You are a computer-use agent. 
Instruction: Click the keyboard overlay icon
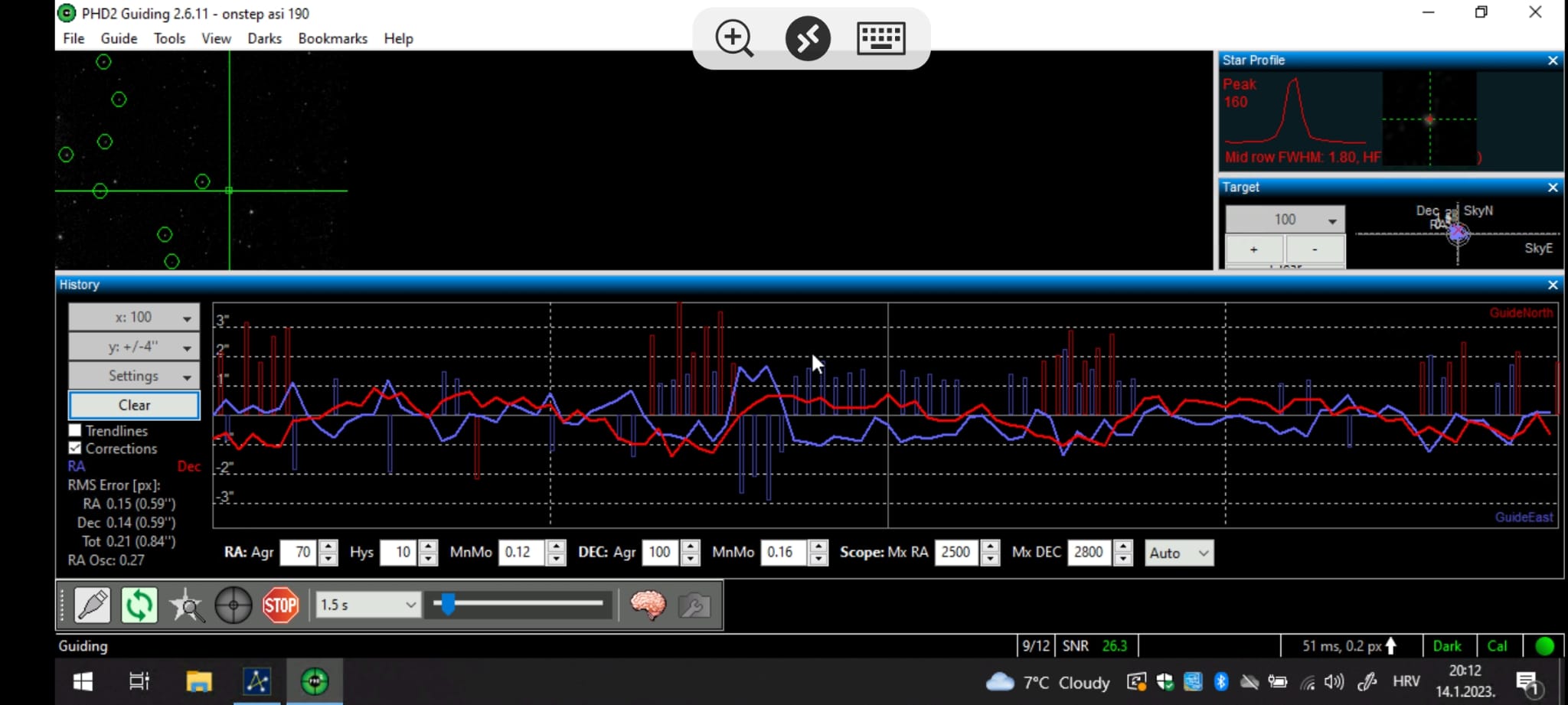pos(881,38)
